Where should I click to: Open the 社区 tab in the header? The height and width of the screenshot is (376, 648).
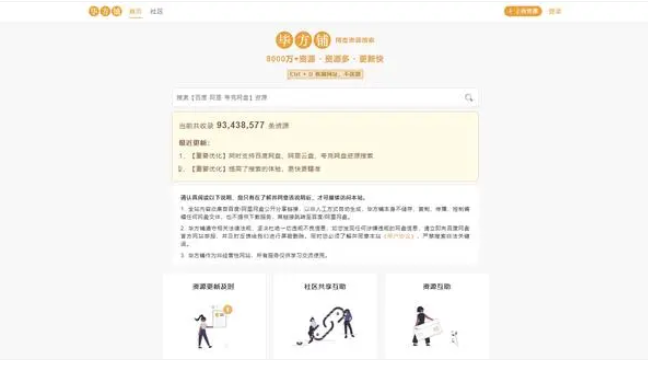(x=156, y=12)
